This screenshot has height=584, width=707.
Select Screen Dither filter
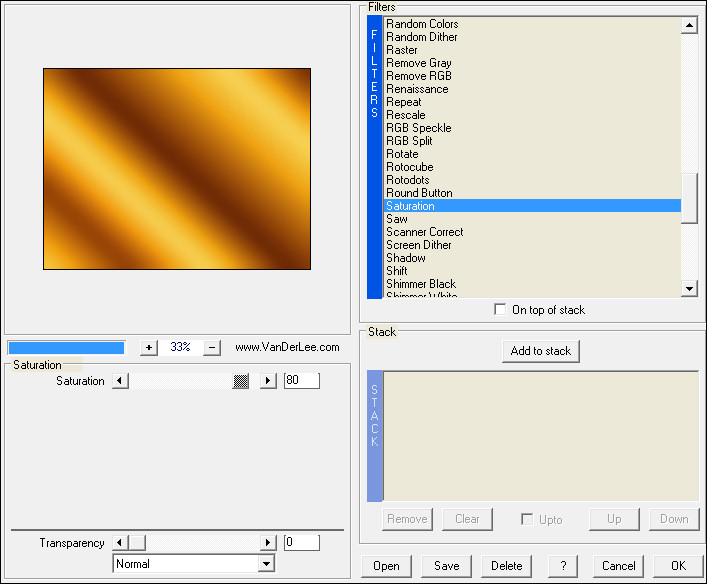coord(533,245)
